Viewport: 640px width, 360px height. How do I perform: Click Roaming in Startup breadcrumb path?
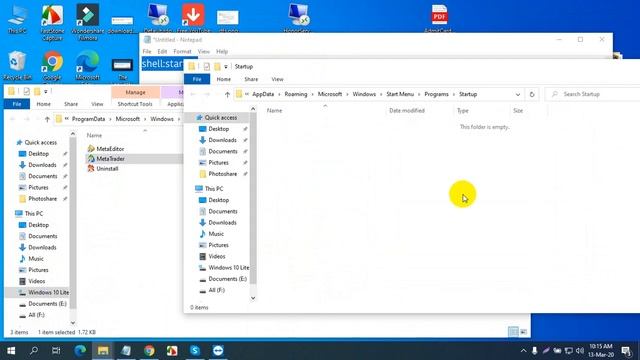point(296,94)
